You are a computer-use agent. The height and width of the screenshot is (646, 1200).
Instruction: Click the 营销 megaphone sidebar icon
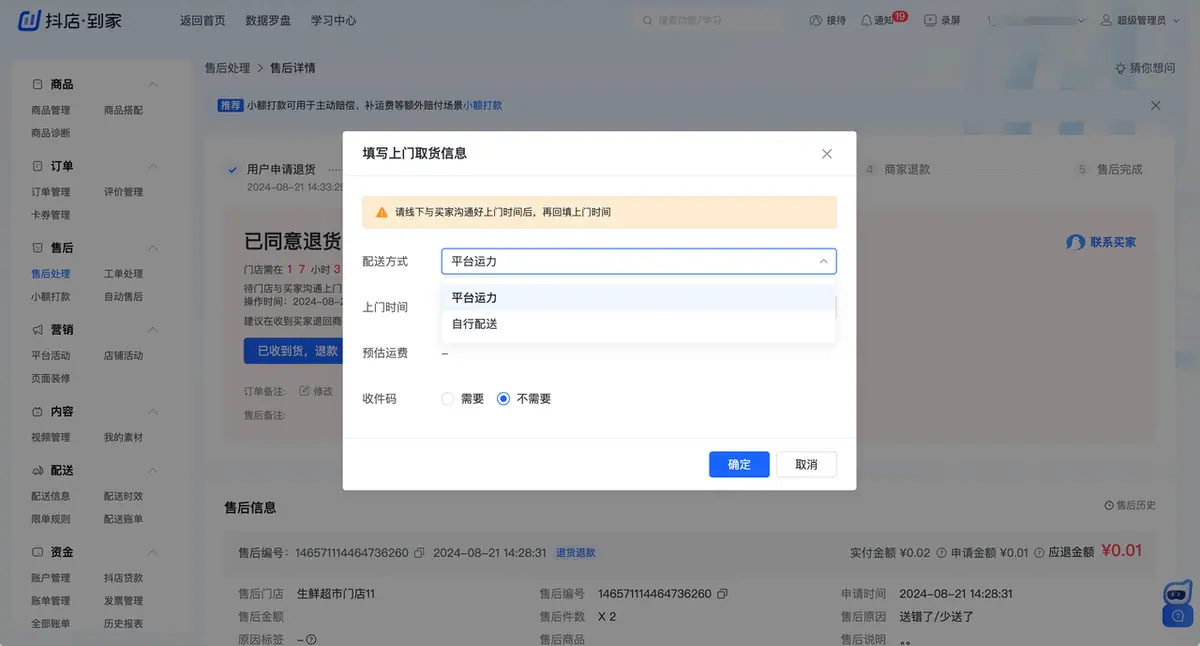(x=37, y=330)
